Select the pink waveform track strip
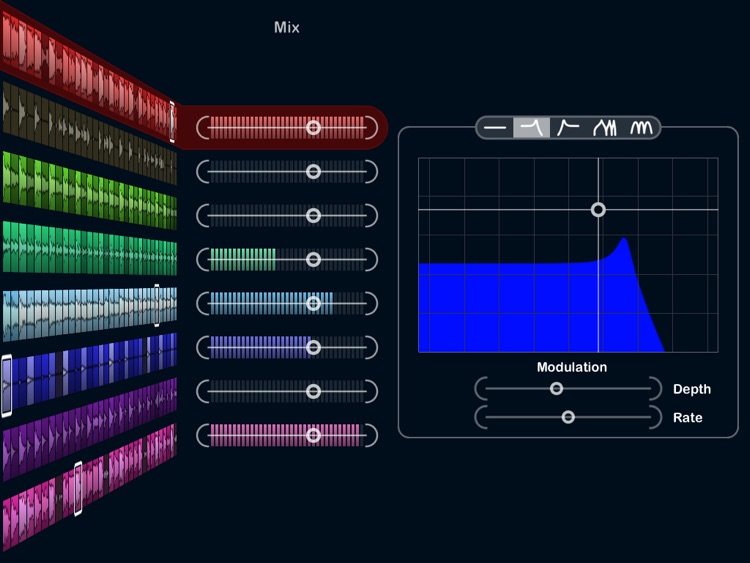The image size is (750, 563). (89, 486)
